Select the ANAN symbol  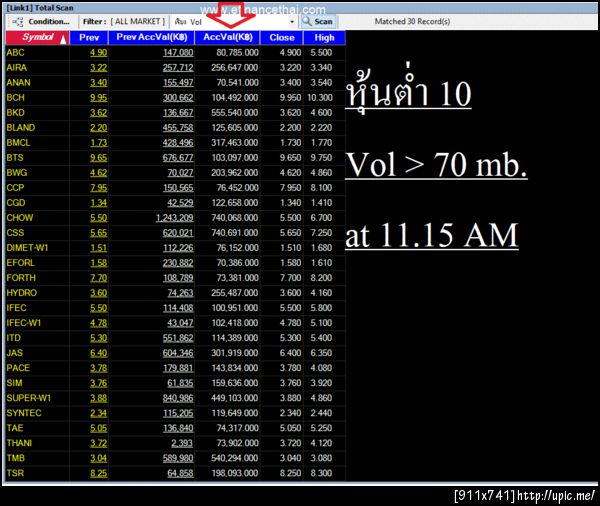[18, 83]
